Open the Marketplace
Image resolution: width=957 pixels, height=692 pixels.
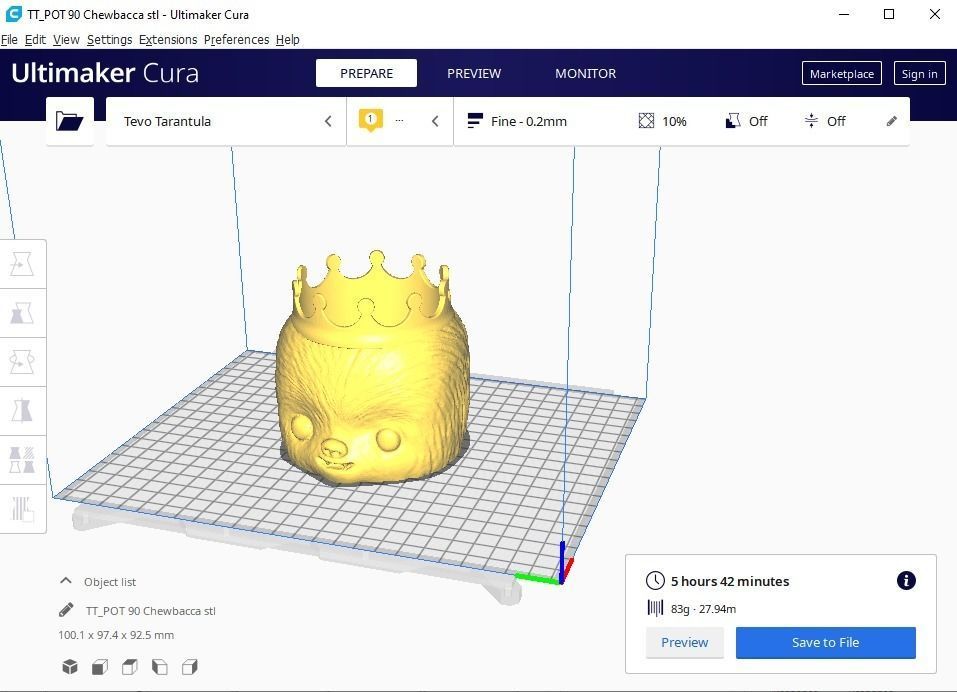pos(842,73)
